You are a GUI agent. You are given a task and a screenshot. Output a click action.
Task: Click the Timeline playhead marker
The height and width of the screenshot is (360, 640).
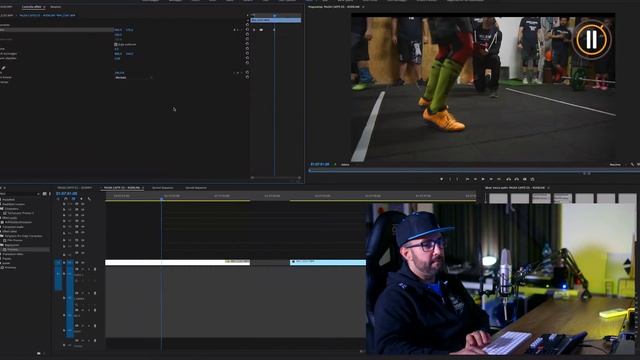click(x=162, y=198)
